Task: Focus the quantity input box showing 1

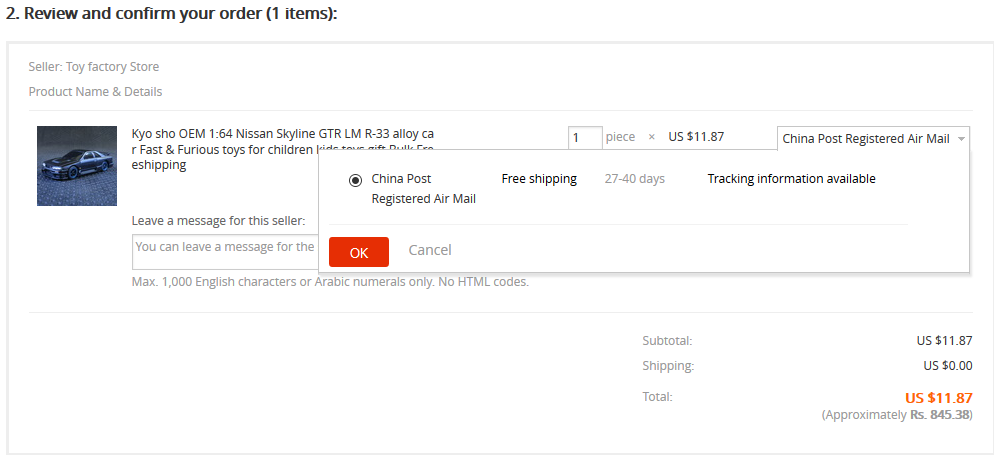Action: point(584,138)
